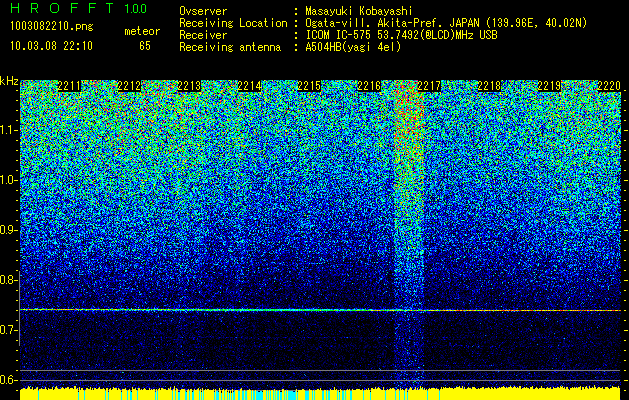Click the 2212 time marker

[x=129, y=86]
